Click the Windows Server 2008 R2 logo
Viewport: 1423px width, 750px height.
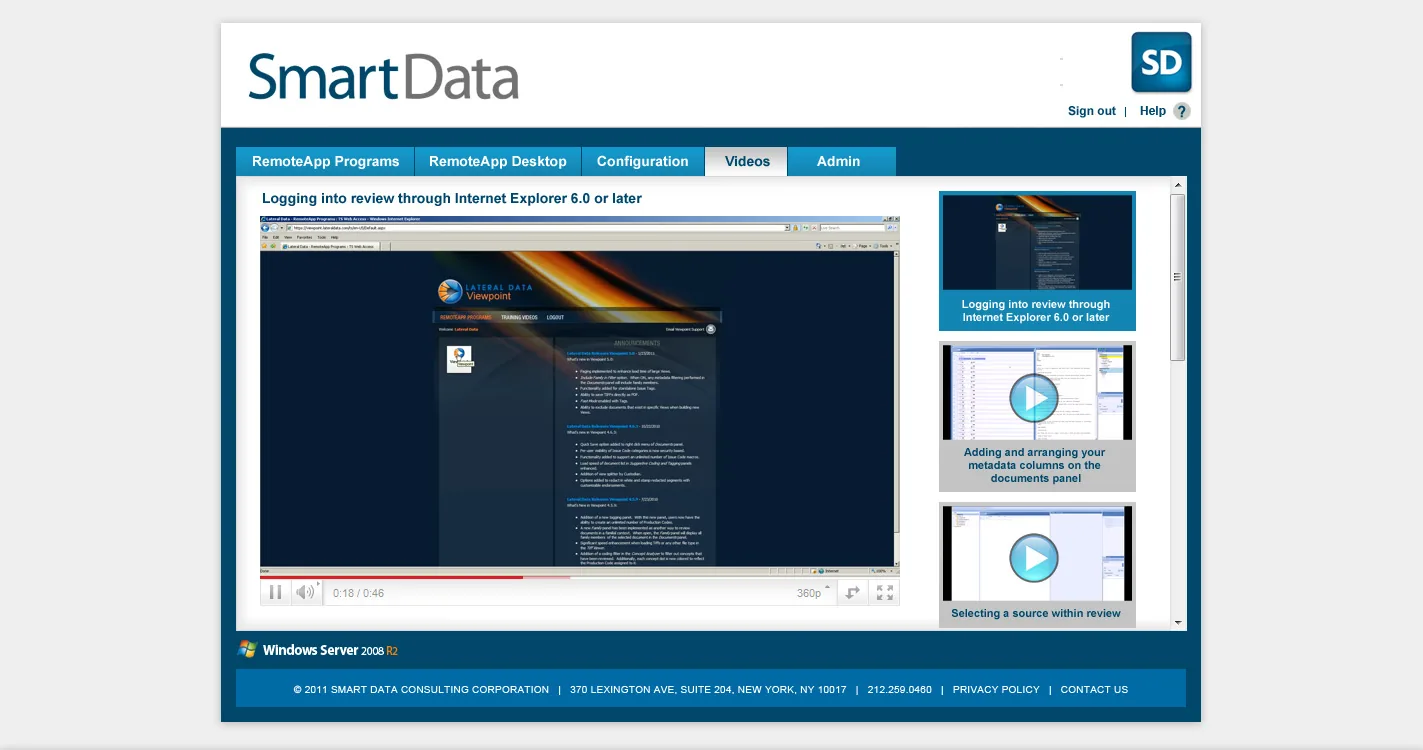[x=318, y=650]
